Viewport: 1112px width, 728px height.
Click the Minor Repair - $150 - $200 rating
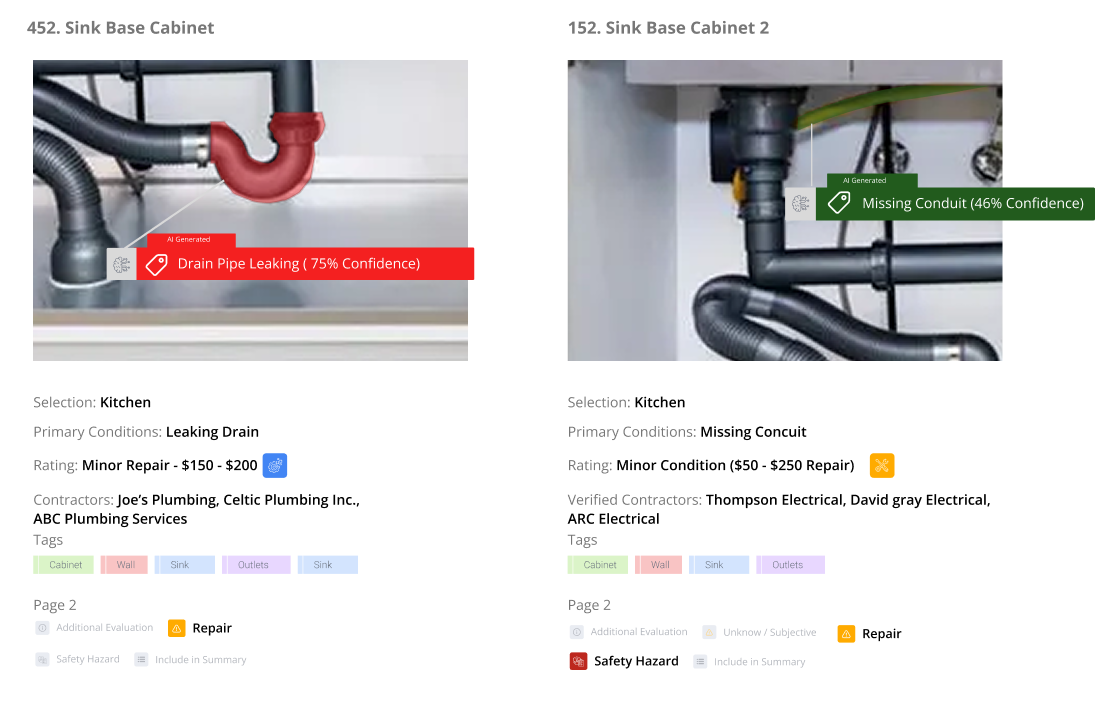pos(169,466)
